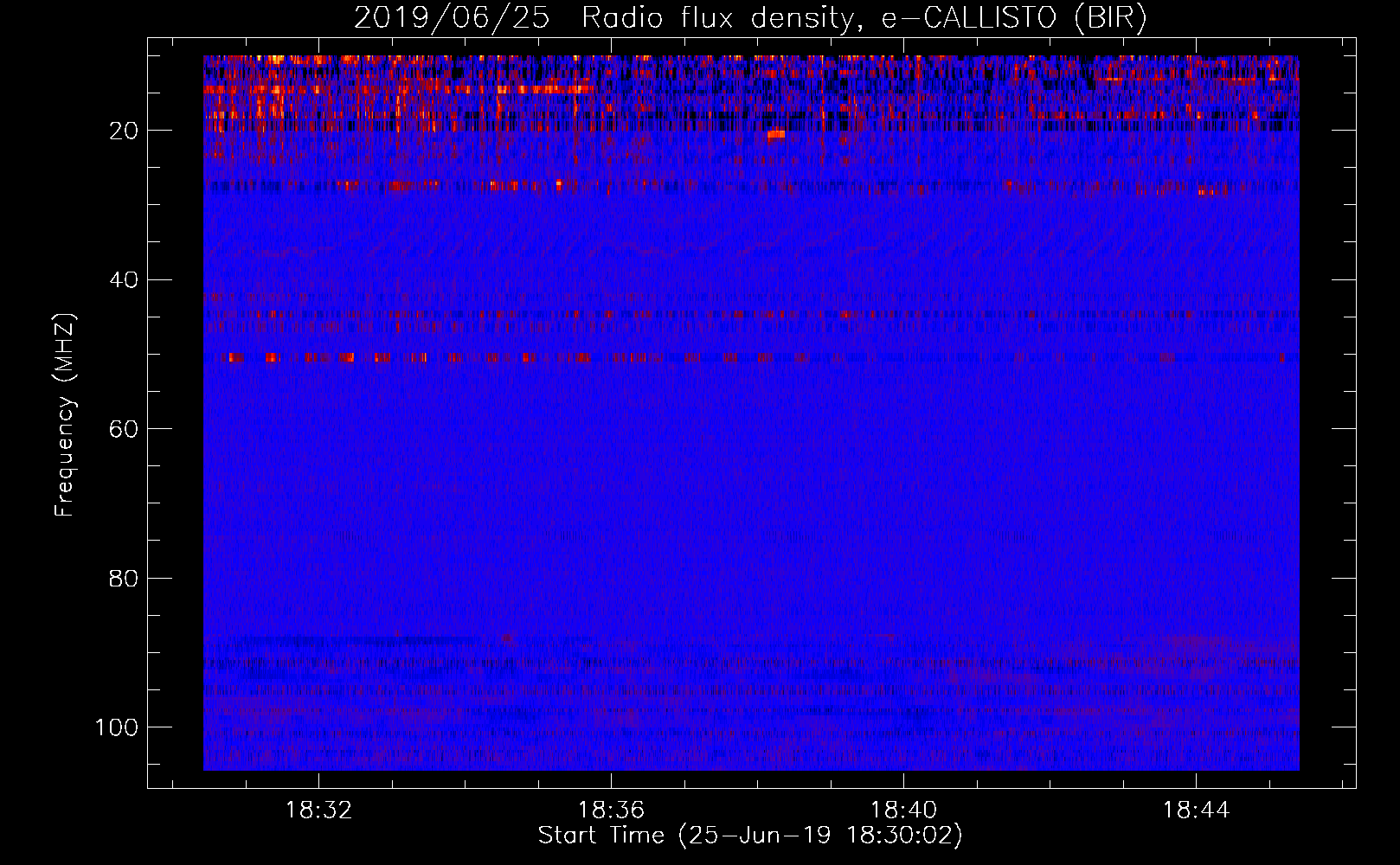Click the 18:32 time tick label
This screenshot has width=1400, height=865.
(x=319, y=811)
